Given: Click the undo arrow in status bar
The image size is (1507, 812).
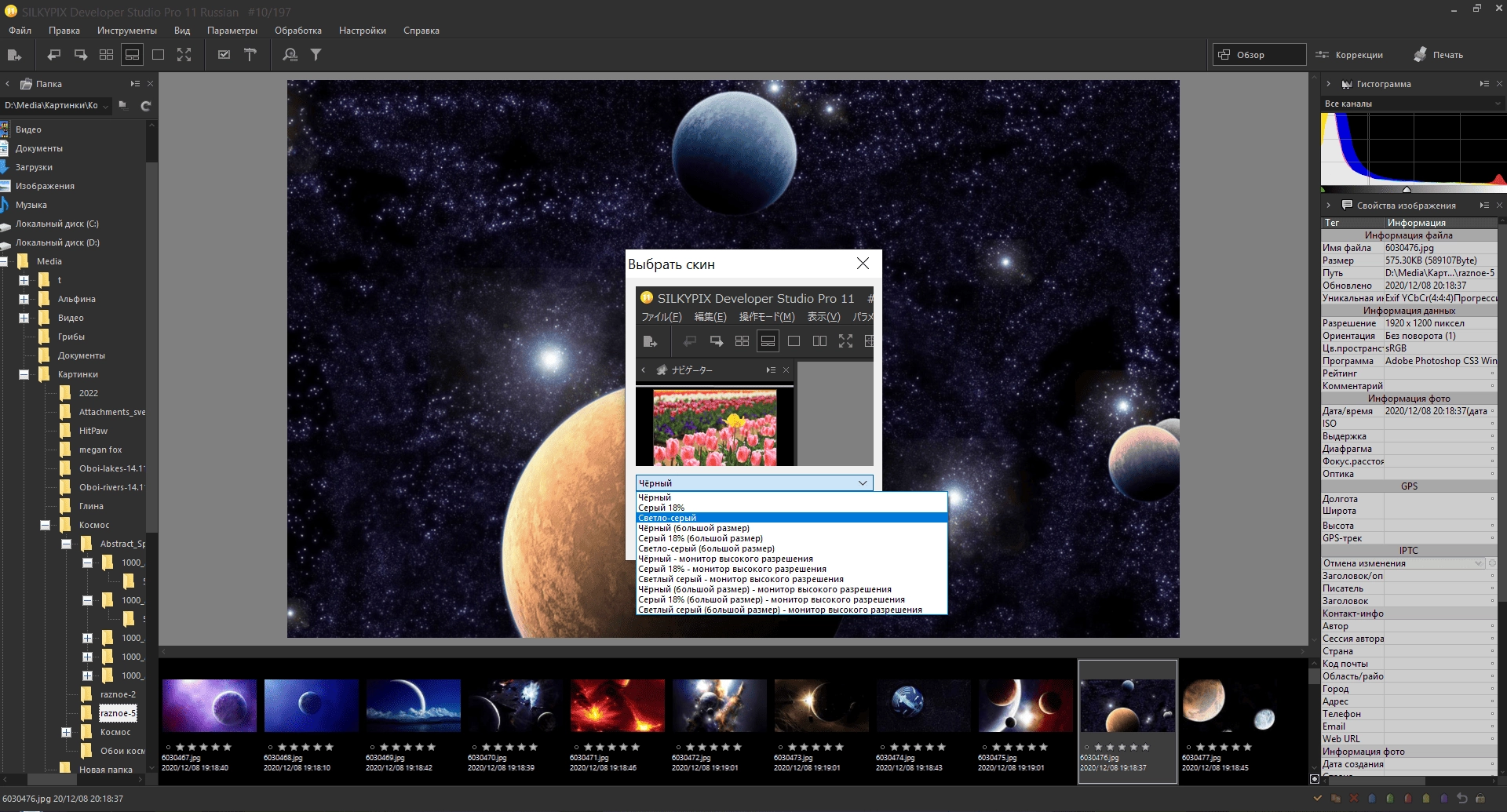Looking at the screenshot, I should (1462, 799).
